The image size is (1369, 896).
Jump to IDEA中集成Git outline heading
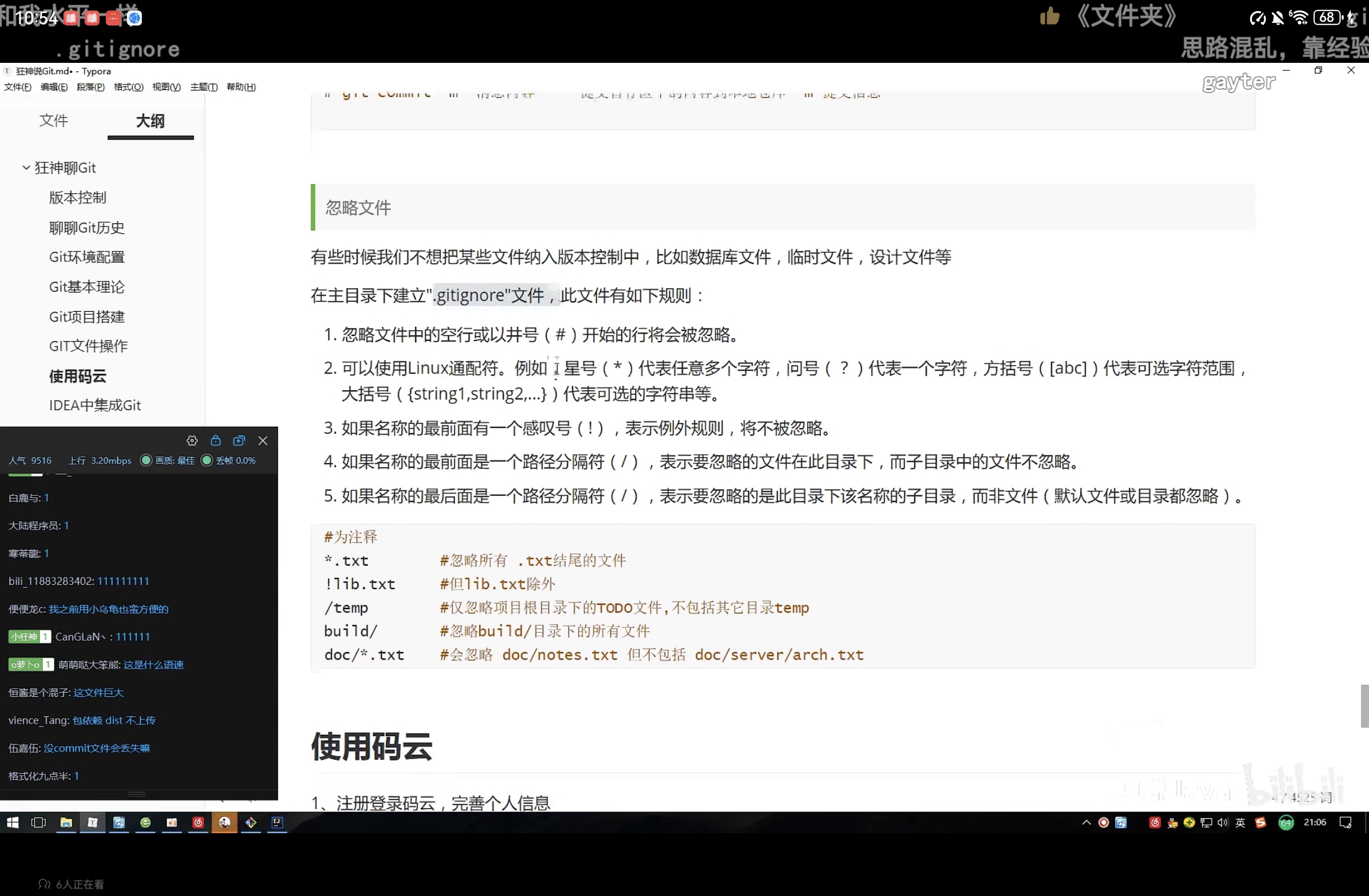click(x=95, y=406)
